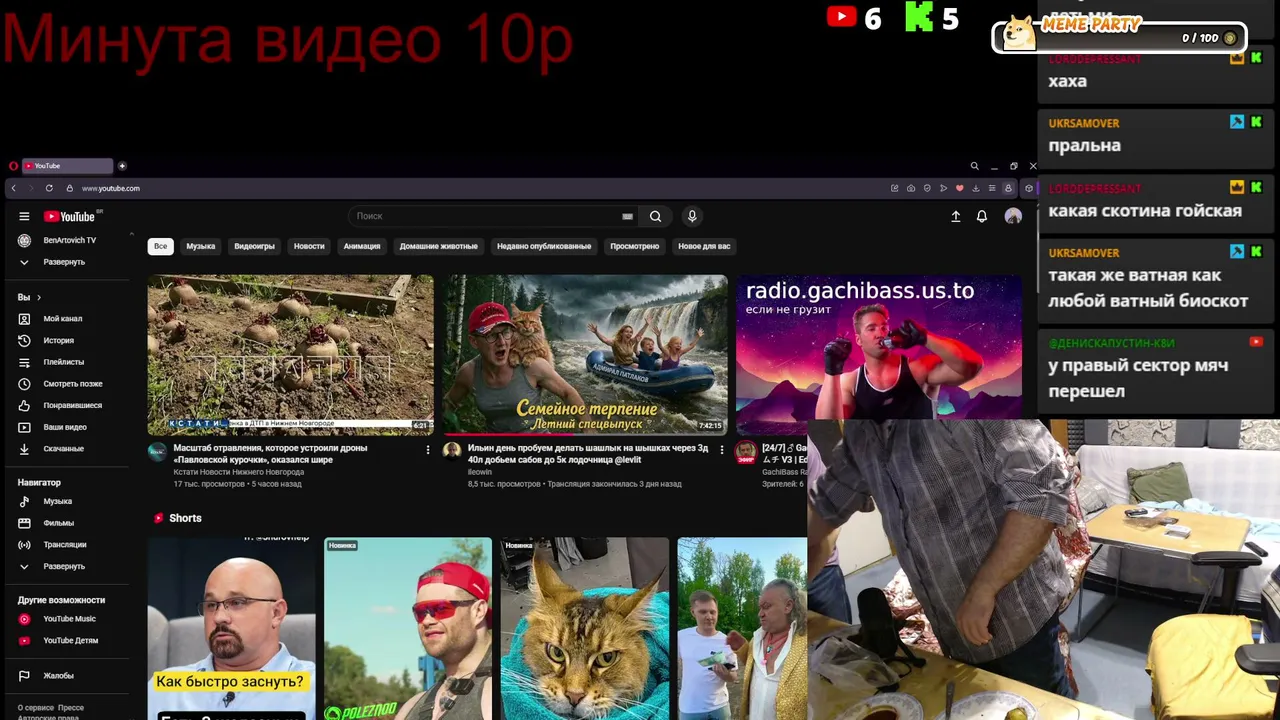Image resolution: width=1280 pixels, height=720 pixels.
Task: Select the 'Просмотрено' filter chip
Action: point(635,246)
